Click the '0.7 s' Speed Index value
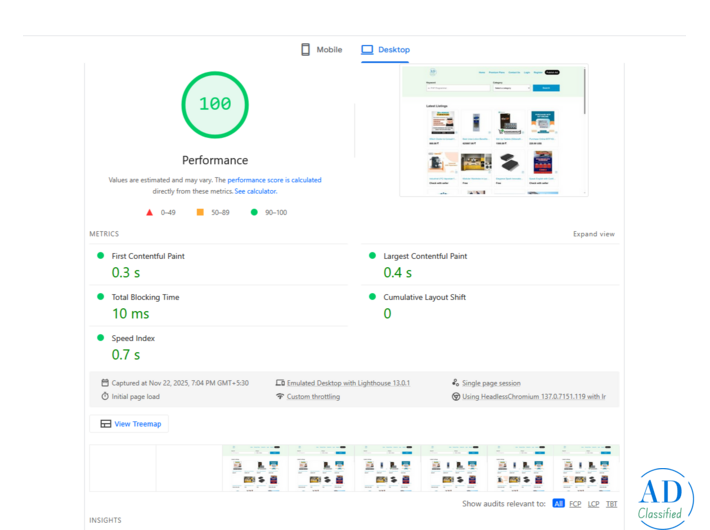Viewport: 710px width, 530px height. (x=126, y=355)
